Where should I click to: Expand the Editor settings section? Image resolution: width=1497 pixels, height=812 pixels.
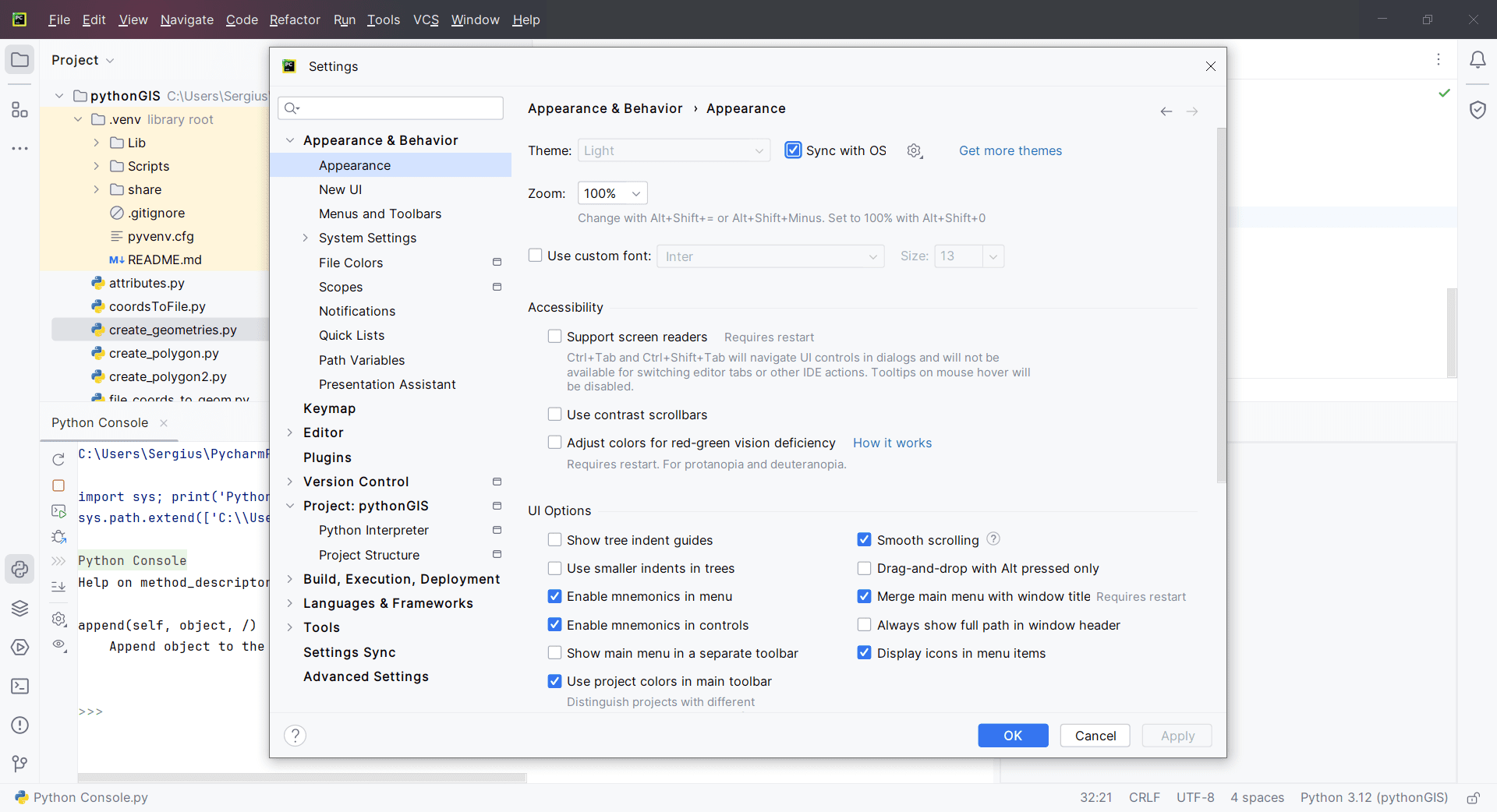point(290,432)
